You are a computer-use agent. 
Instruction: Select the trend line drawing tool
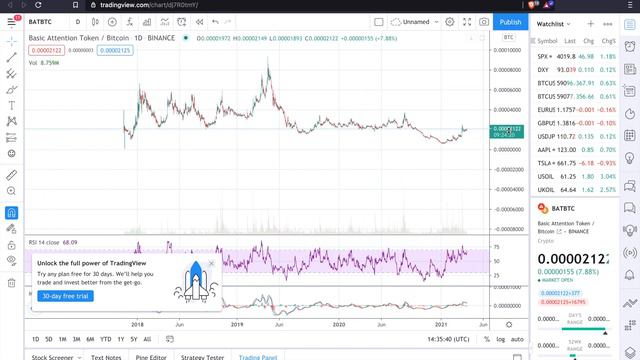(x=11, y=58)
